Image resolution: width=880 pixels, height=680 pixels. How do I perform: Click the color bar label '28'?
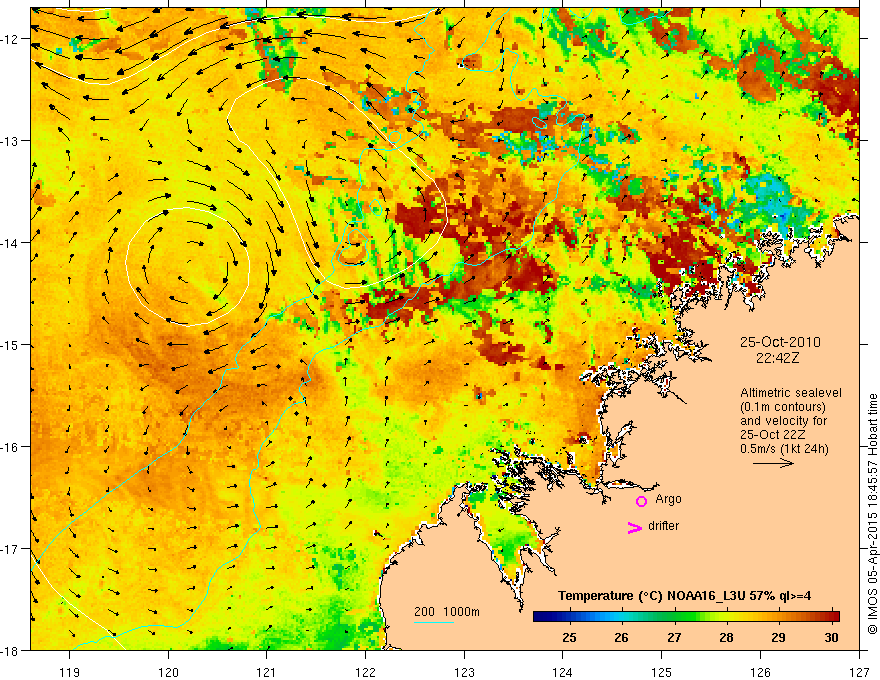[726, 637]
